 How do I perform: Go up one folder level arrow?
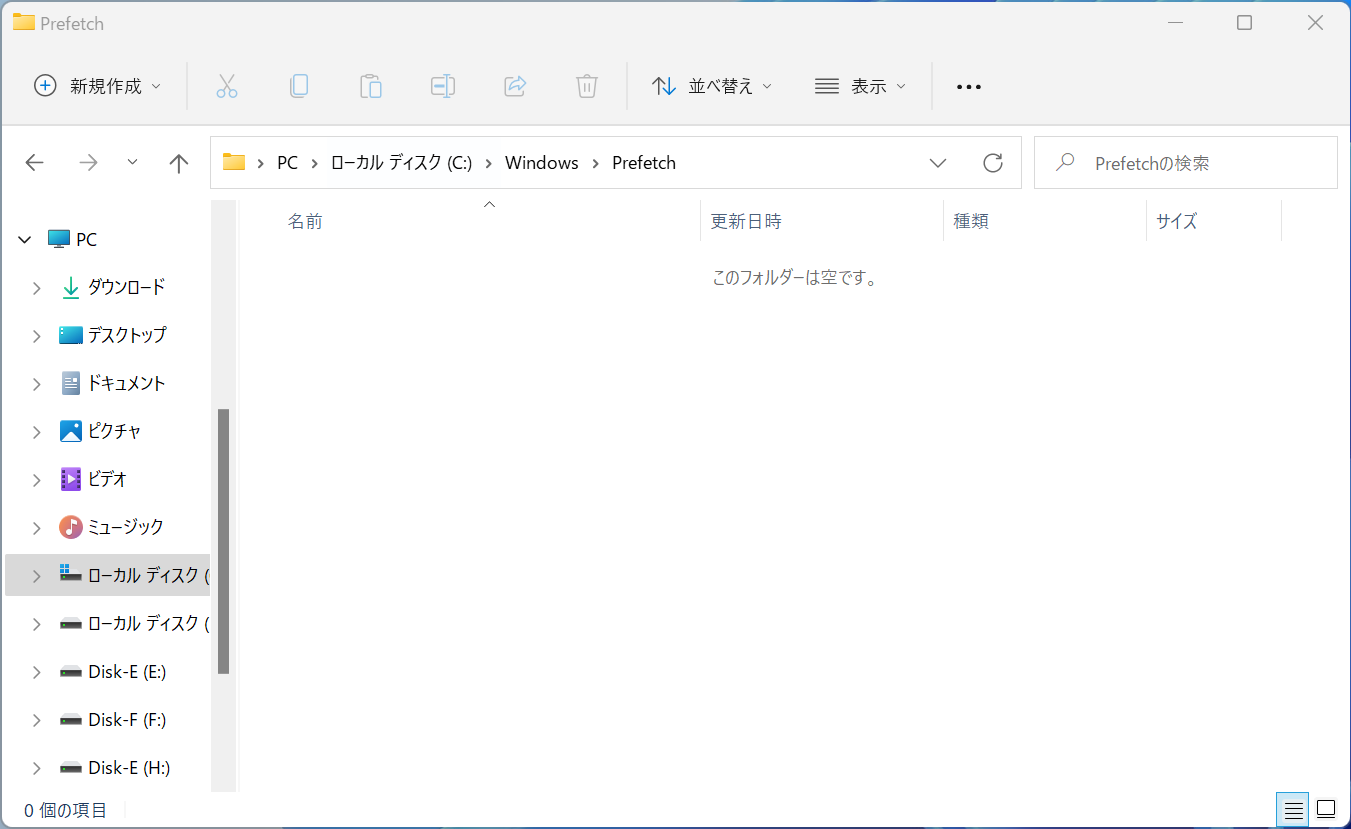179,163
